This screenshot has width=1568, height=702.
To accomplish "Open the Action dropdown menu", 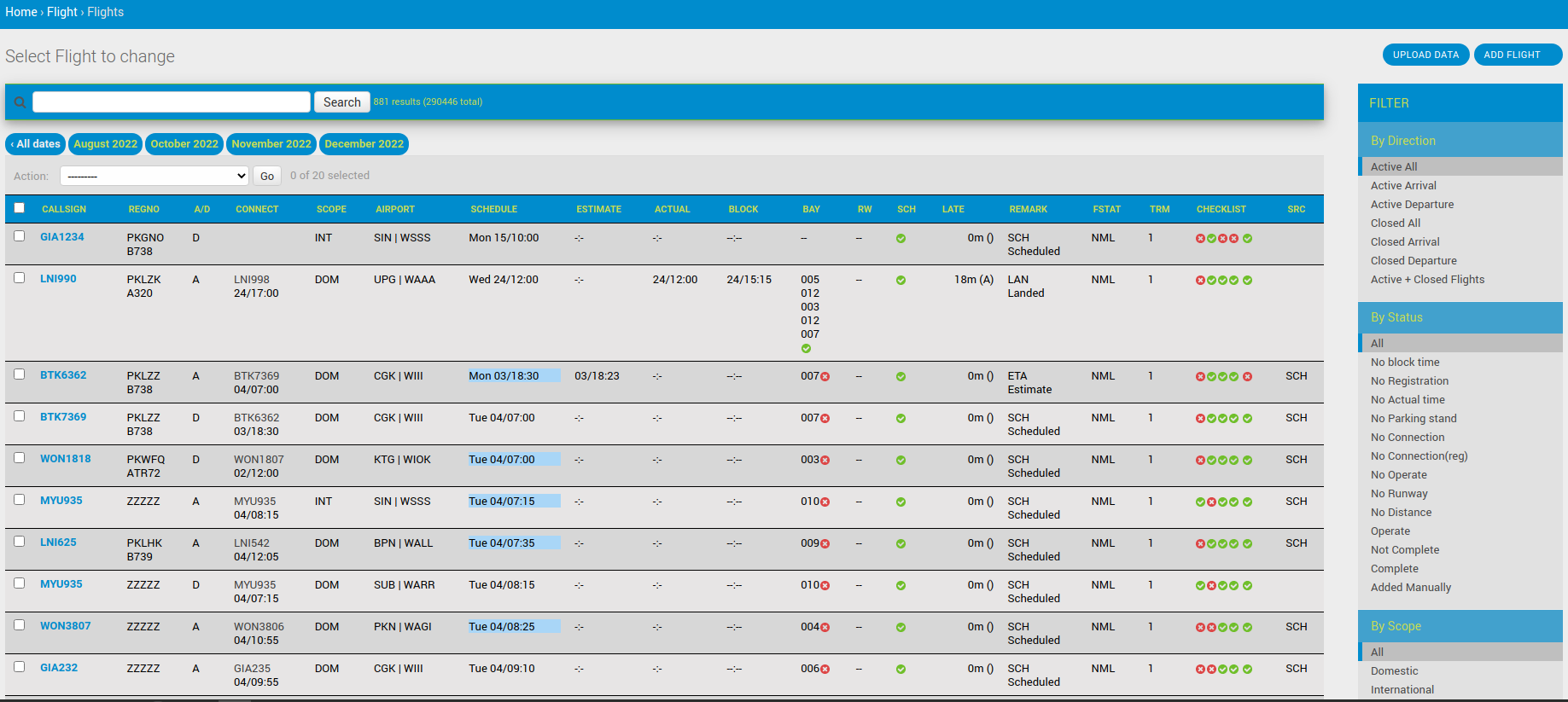I will point(154,176).
